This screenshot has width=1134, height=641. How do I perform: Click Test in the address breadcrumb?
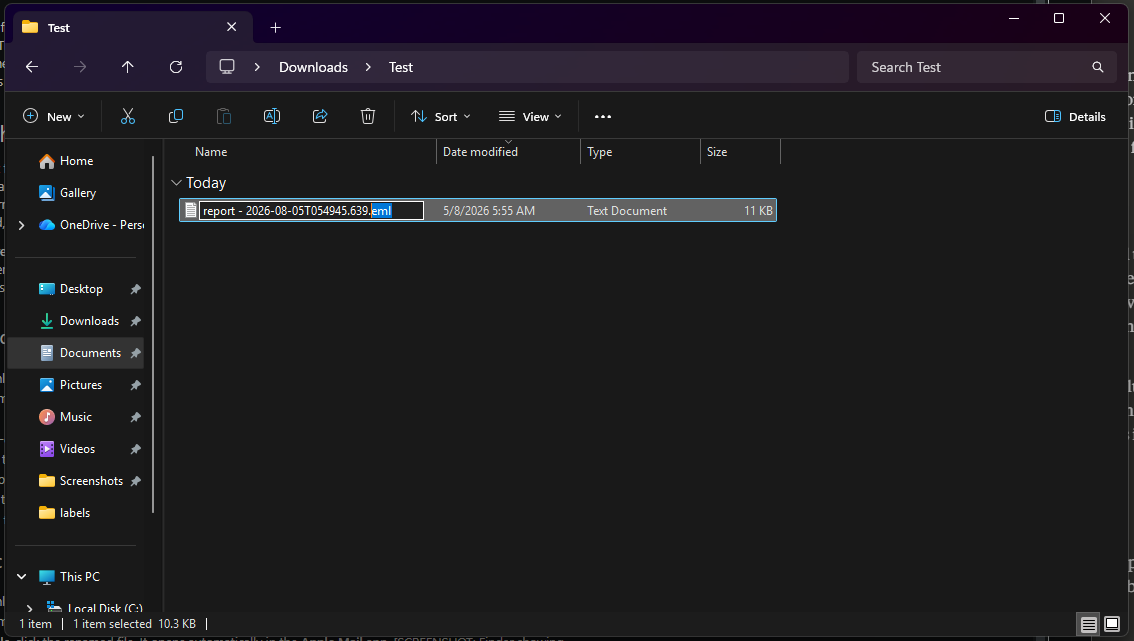tap(401, 67)
